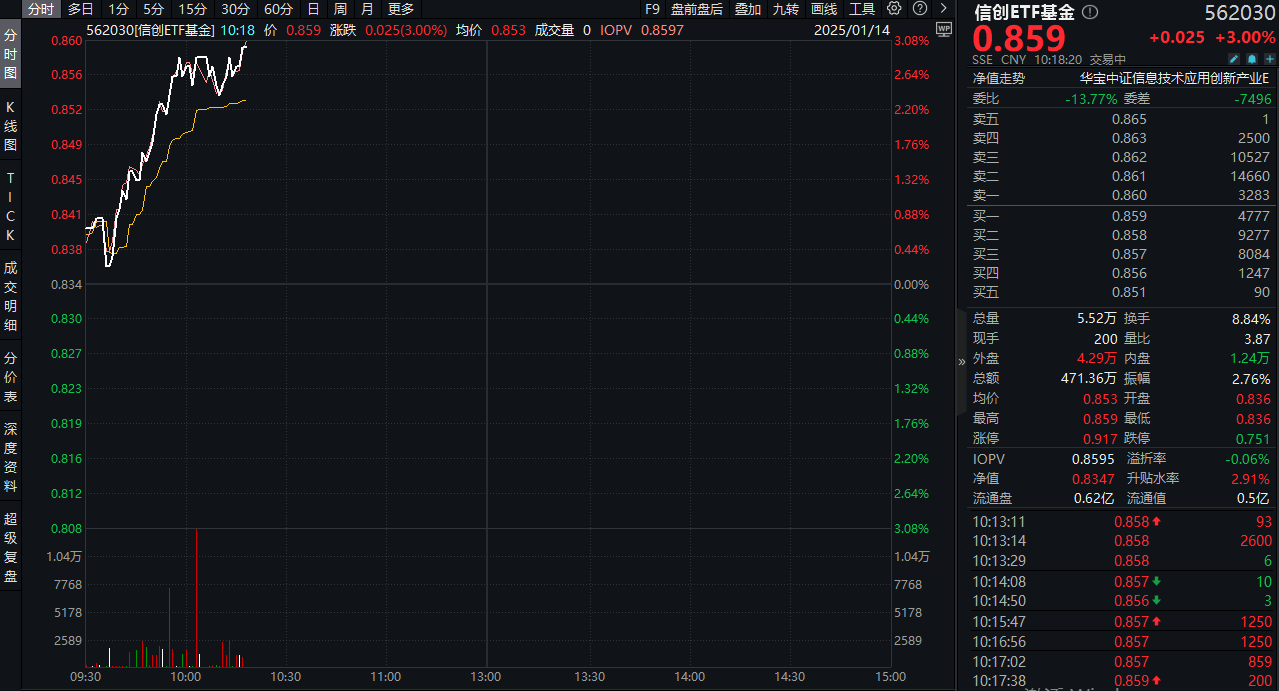Click the tall red volume bar after 10:00
Image resolution: width=1279 pixels, height=691 pixels.
click(x=196, y=597)
